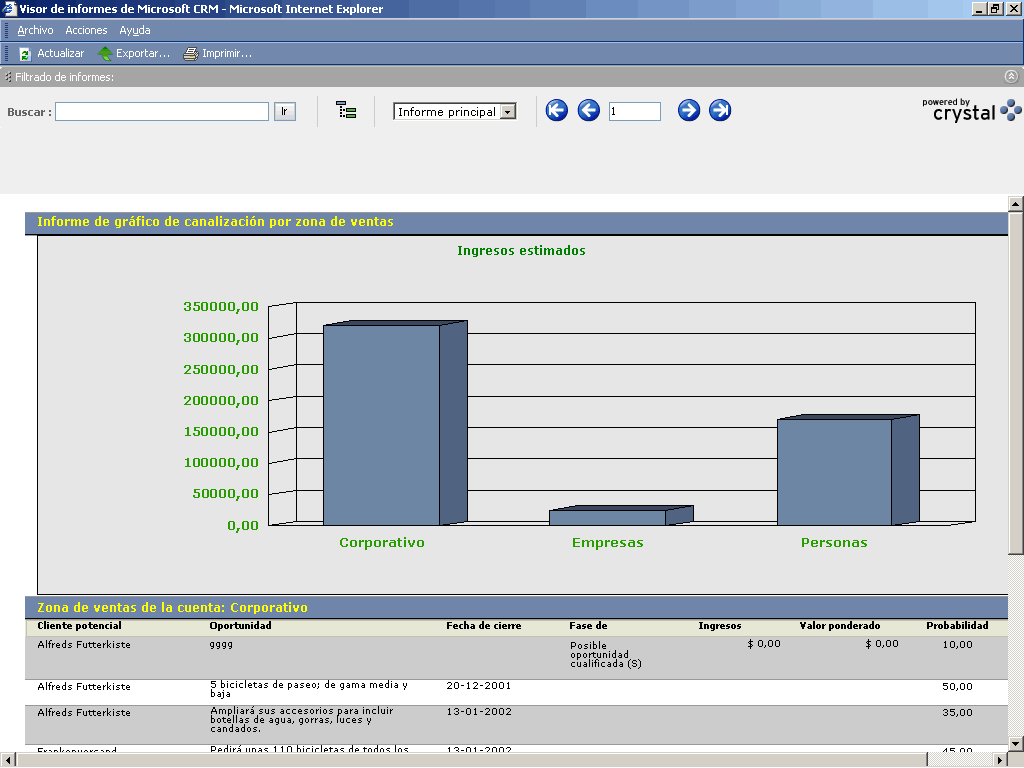Click the horizontal scrollbar thumb
The width and height of the screenshot is (1024, 768).
[x=472, y=760]
